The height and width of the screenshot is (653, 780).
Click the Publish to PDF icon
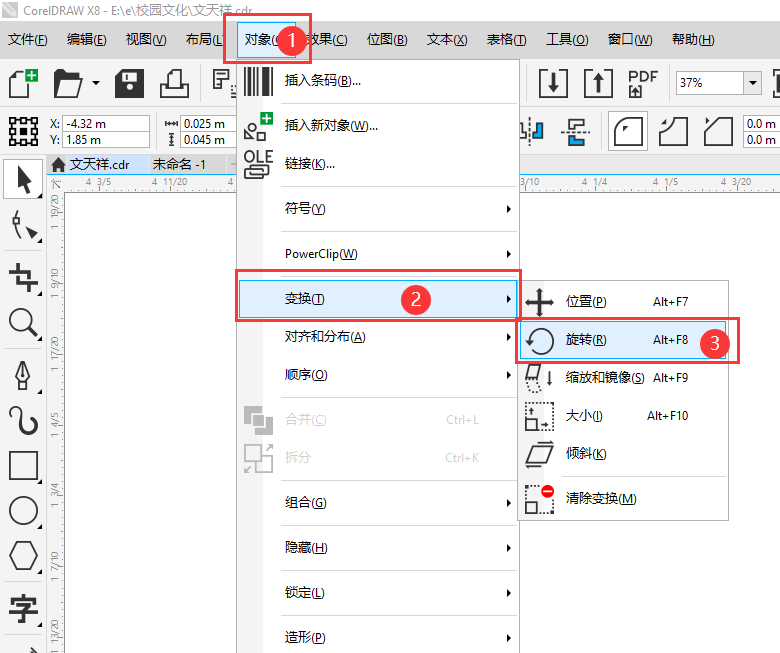[x=642, y=83]
